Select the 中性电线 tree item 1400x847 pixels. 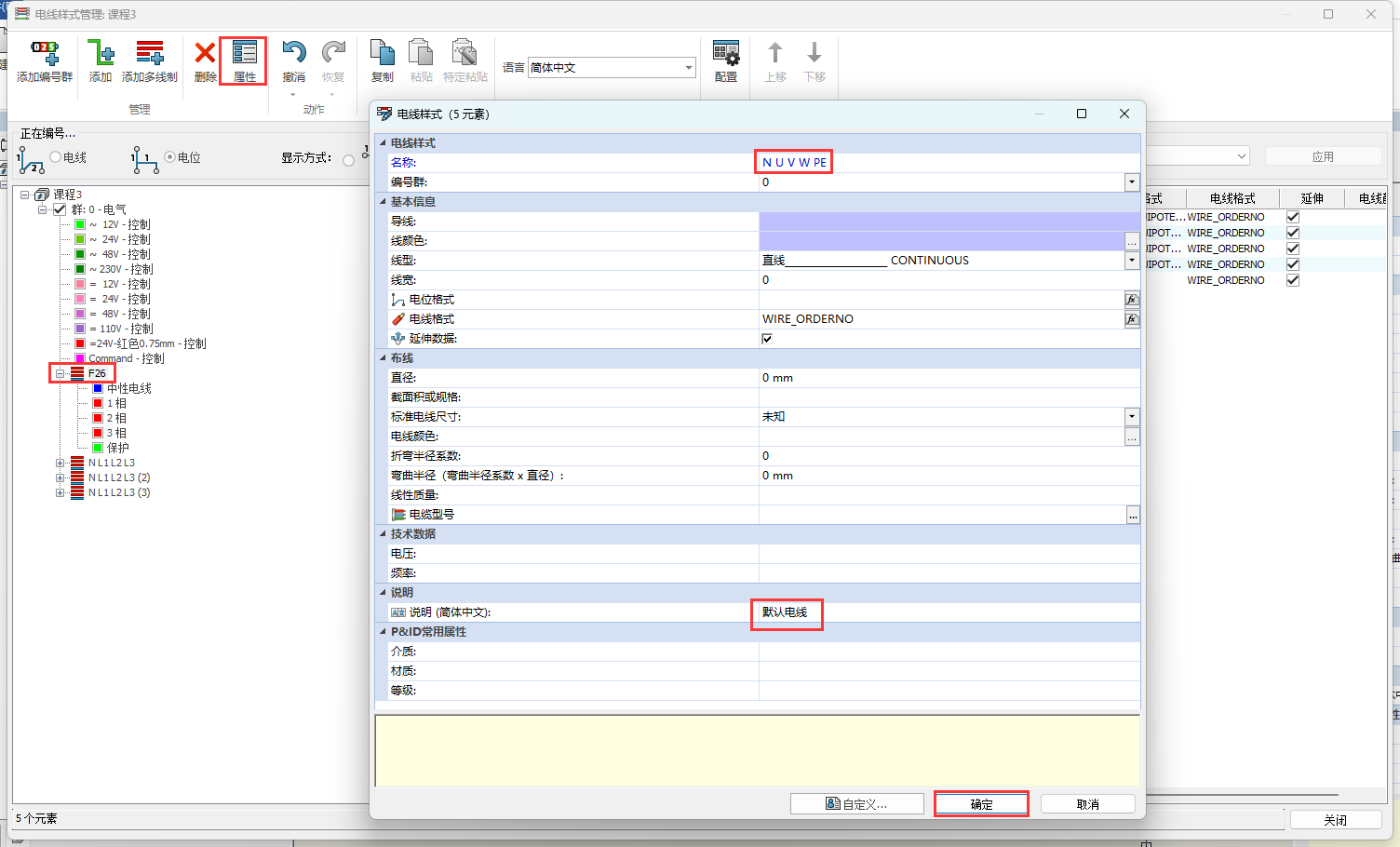tap(128, 388)
